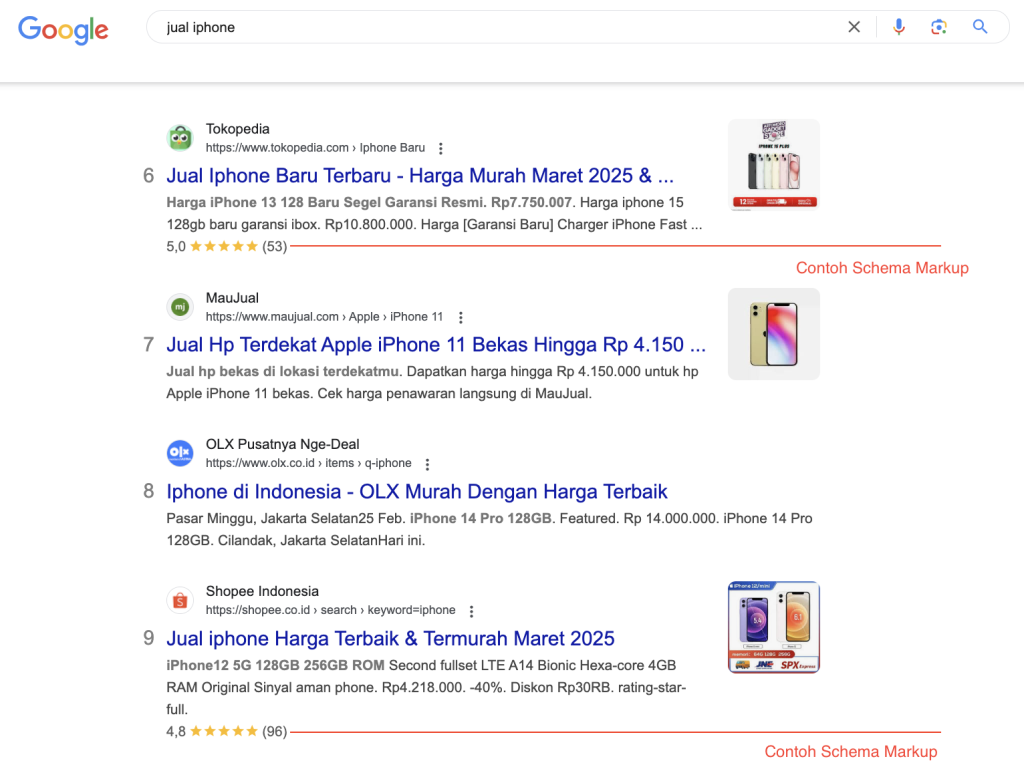Screen dimensions: 1024x775
Task: Click the MauJual iPhone 11 thumbnail
Action: click(774, 334)
